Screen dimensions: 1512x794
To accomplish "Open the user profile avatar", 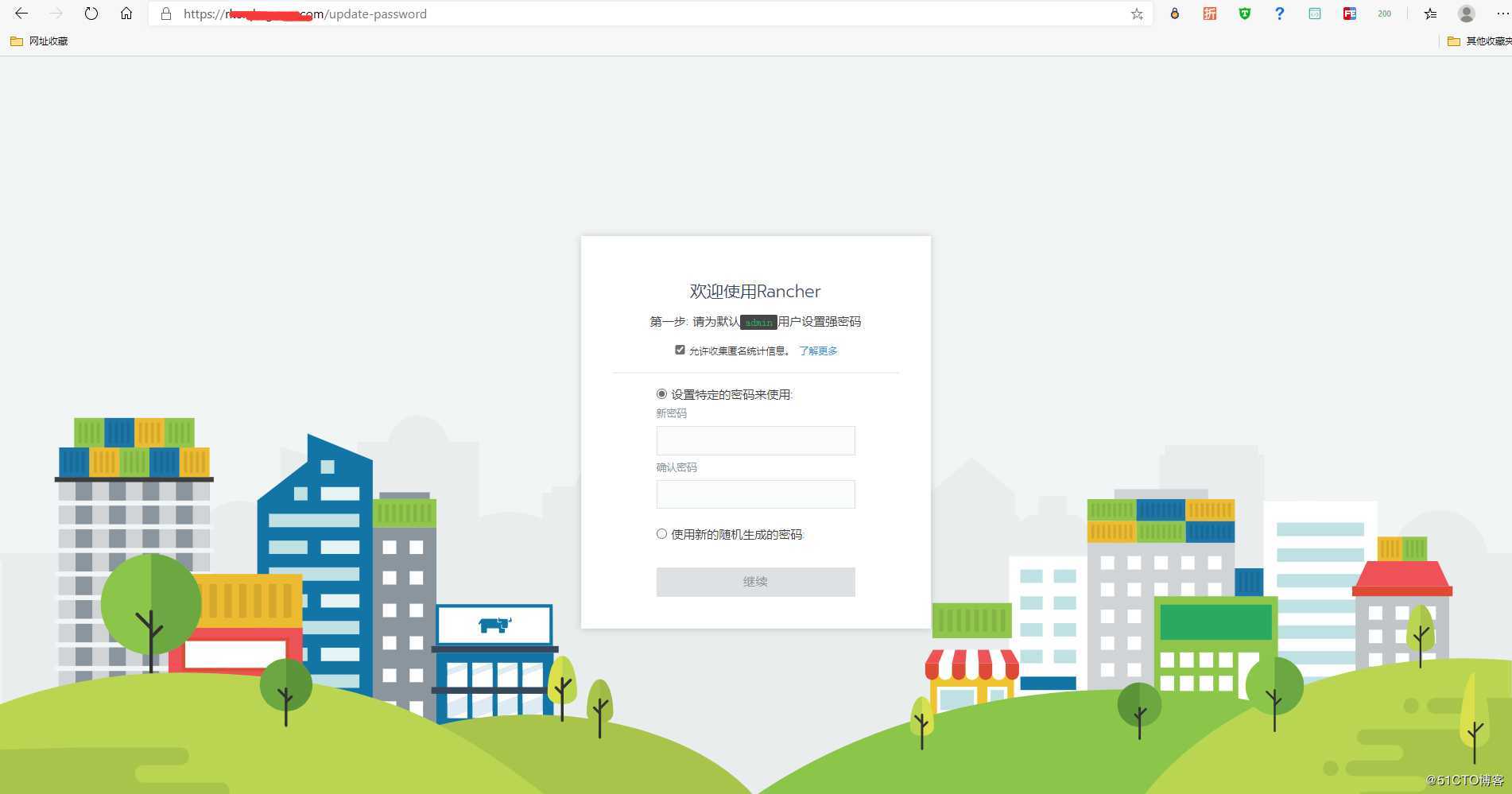I will pyautogui.click(x=1467, y=14).
